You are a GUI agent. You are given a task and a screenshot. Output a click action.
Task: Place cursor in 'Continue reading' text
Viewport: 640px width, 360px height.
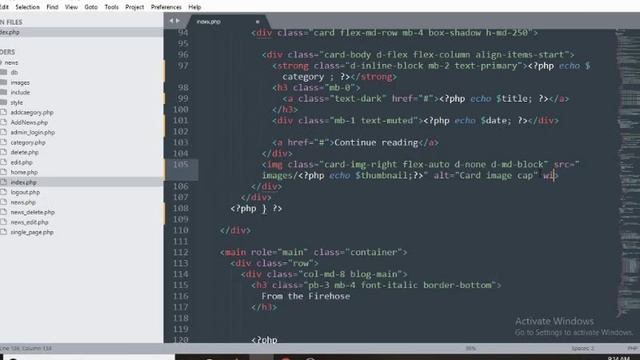coord(376,142)
